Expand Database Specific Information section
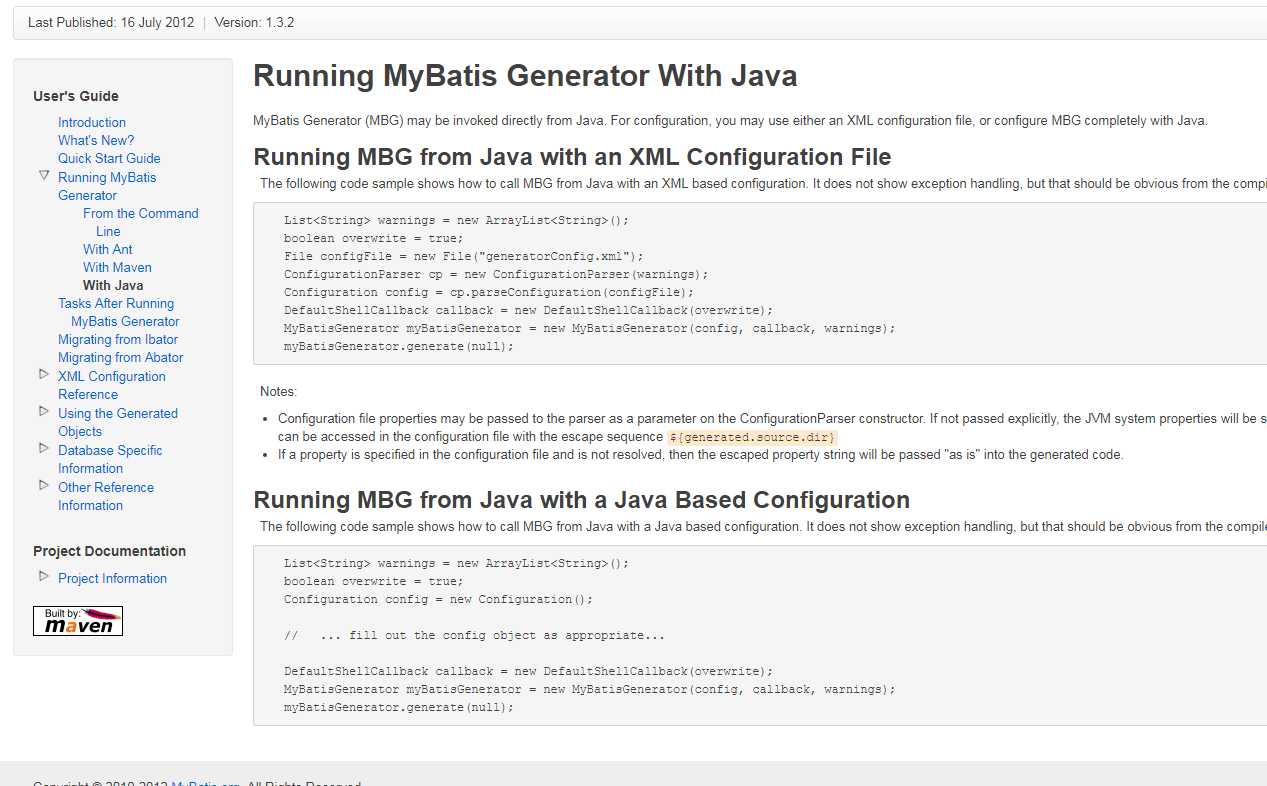 pos(43,448)
